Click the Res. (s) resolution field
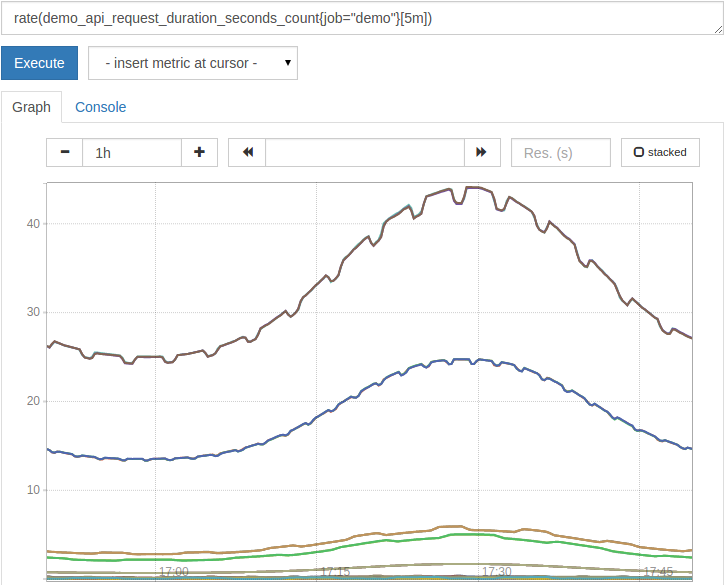The height and width of the screenshot is (585, 727). pyautogui.click(x=560, y=152)
